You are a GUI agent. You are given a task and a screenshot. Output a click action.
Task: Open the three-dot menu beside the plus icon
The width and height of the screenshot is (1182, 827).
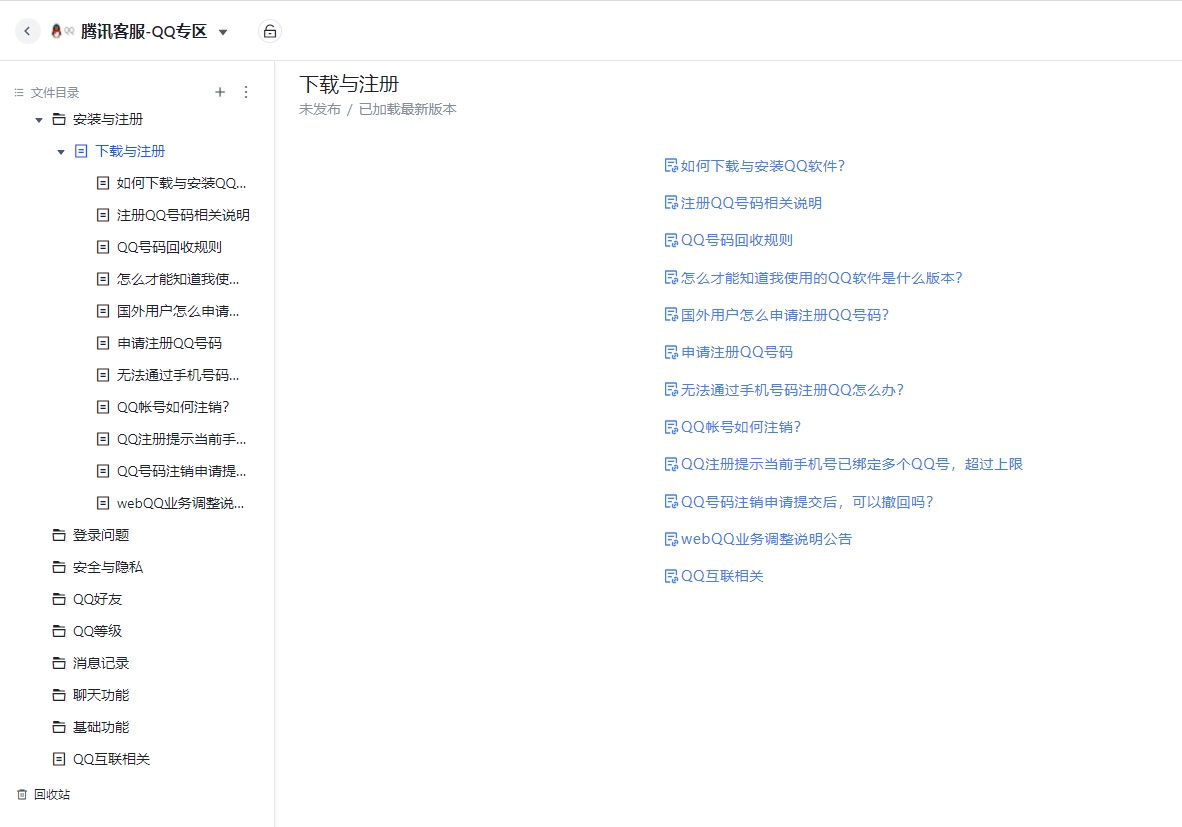click(x=246, y=92)
